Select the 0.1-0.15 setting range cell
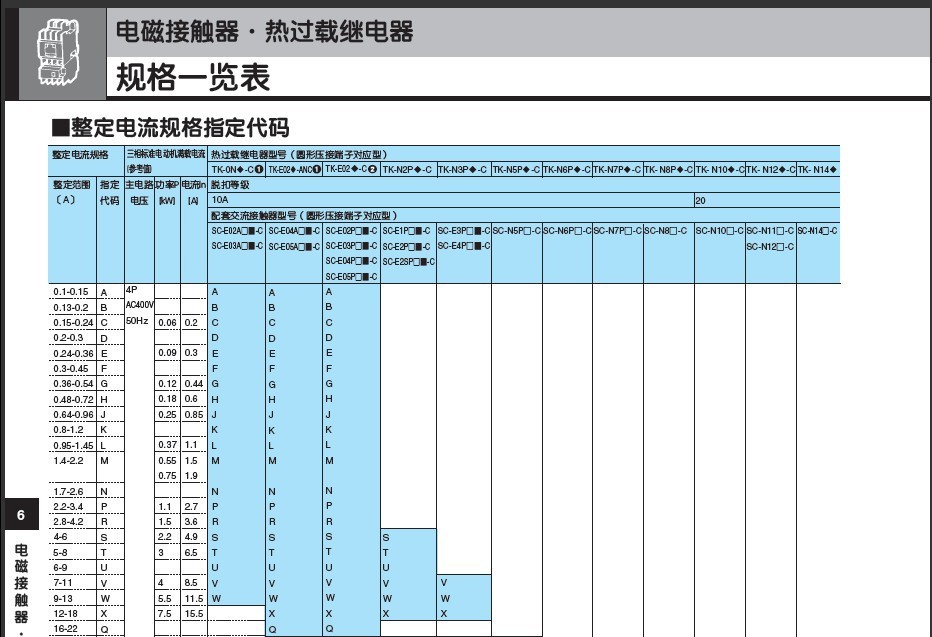Image resolution: width=932 pixels, height=637 pixels. click(x=71, y=292)
